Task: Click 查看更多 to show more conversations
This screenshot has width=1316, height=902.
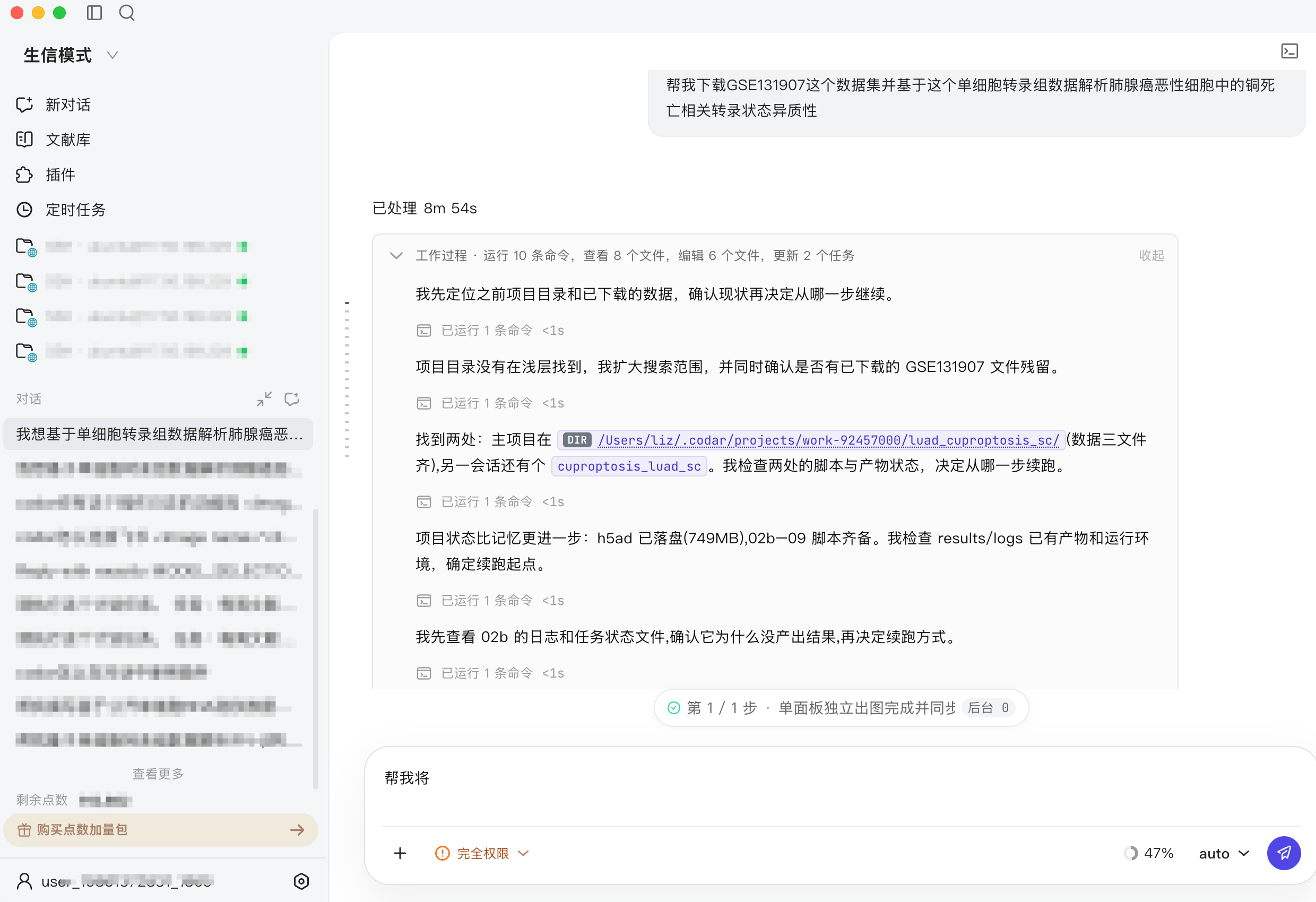Action: point(158,774)
